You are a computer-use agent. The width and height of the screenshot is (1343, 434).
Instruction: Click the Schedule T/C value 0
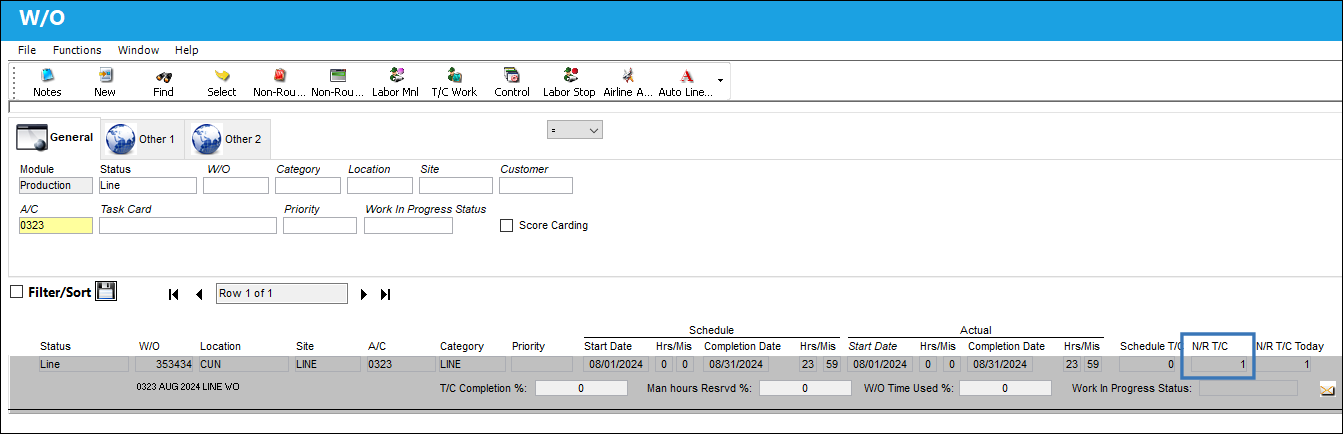(1148, 364)
